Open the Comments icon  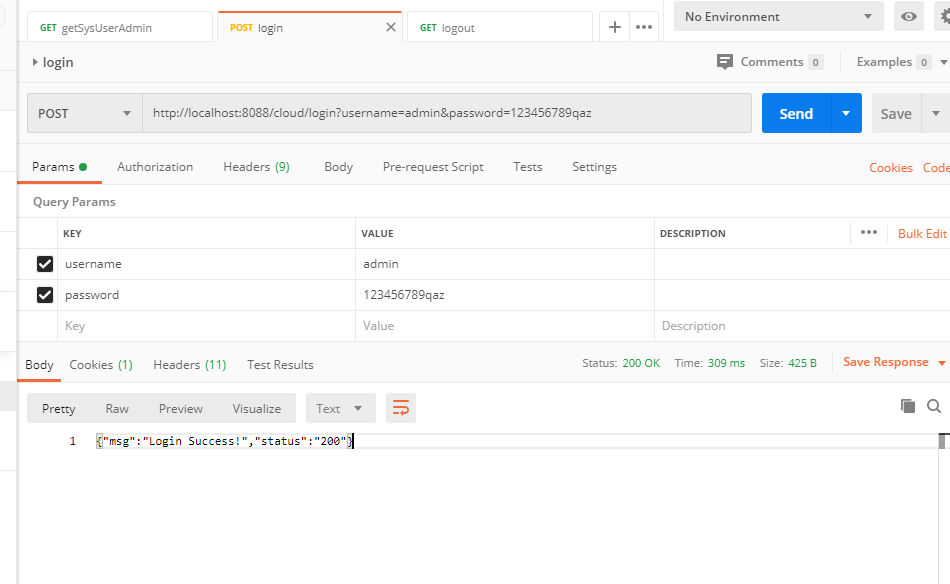tap(725, 62)
